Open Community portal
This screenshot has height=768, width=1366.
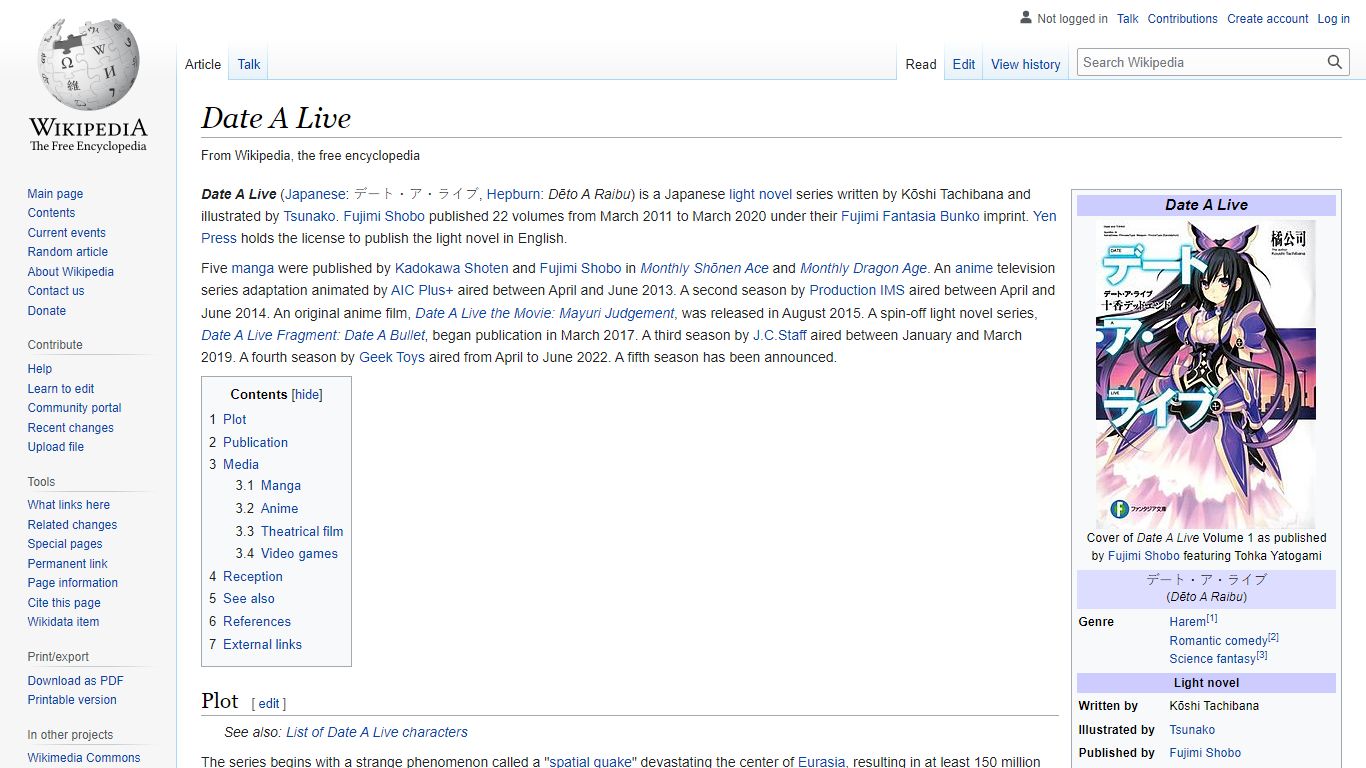[74, 408]
